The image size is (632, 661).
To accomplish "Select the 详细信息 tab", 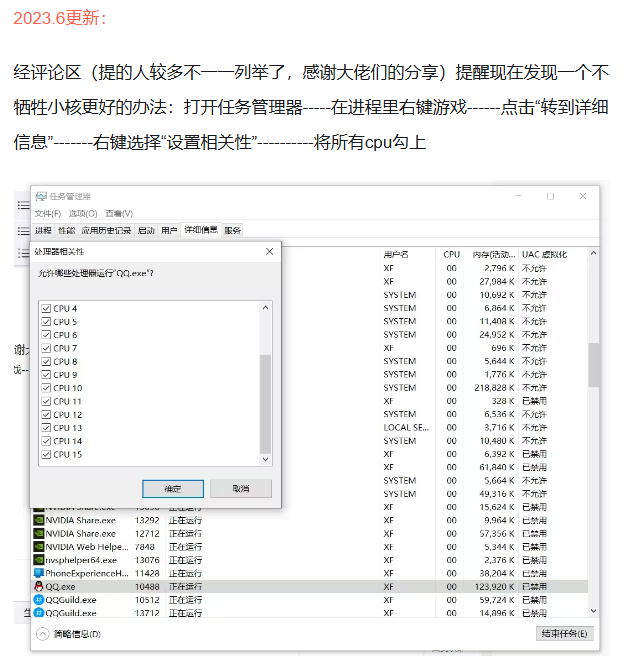I will point(201,230).
